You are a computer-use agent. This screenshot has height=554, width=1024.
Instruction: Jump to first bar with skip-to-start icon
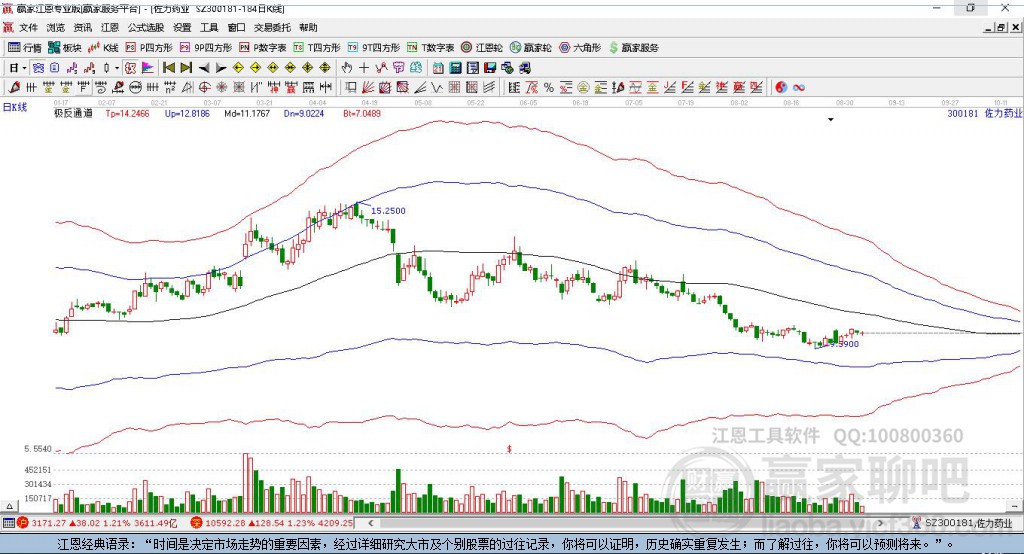(x=168, y=68)
